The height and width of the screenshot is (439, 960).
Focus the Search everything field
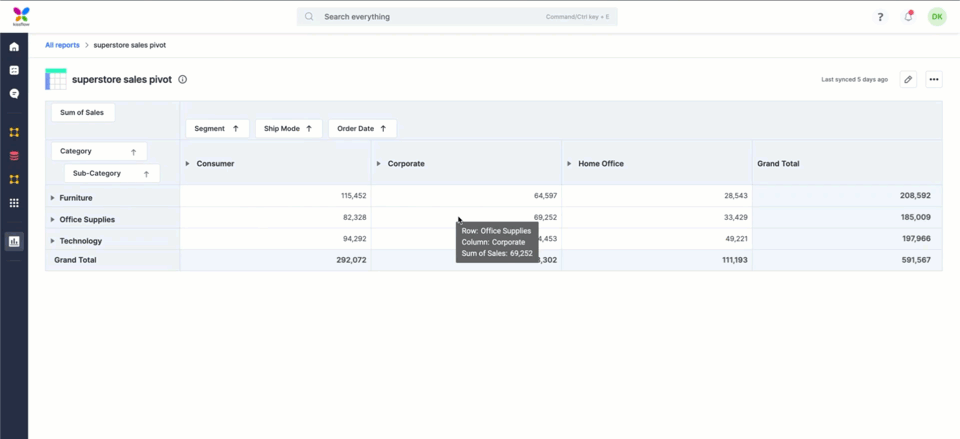[457, 17]
